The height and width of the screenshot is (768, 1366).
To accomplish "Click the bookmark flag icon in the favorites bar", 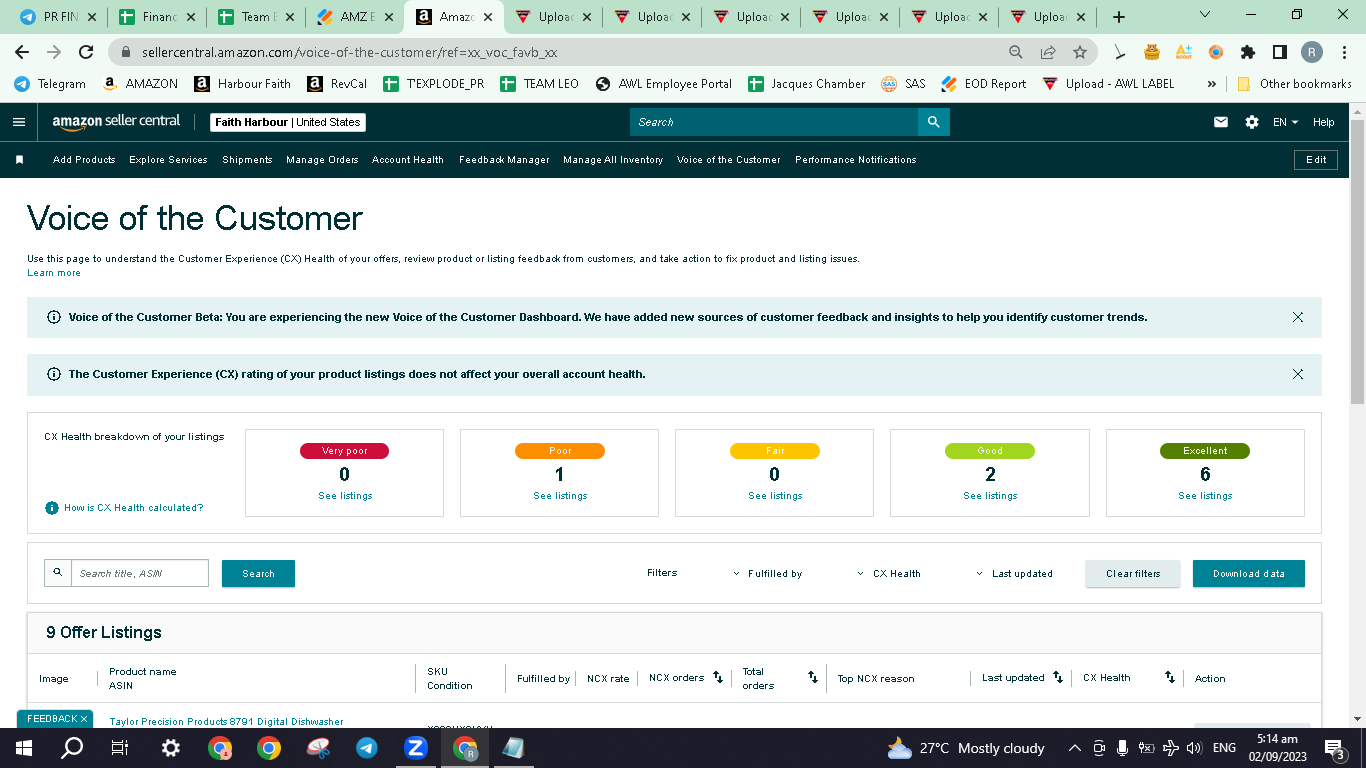I will [19, 160].
